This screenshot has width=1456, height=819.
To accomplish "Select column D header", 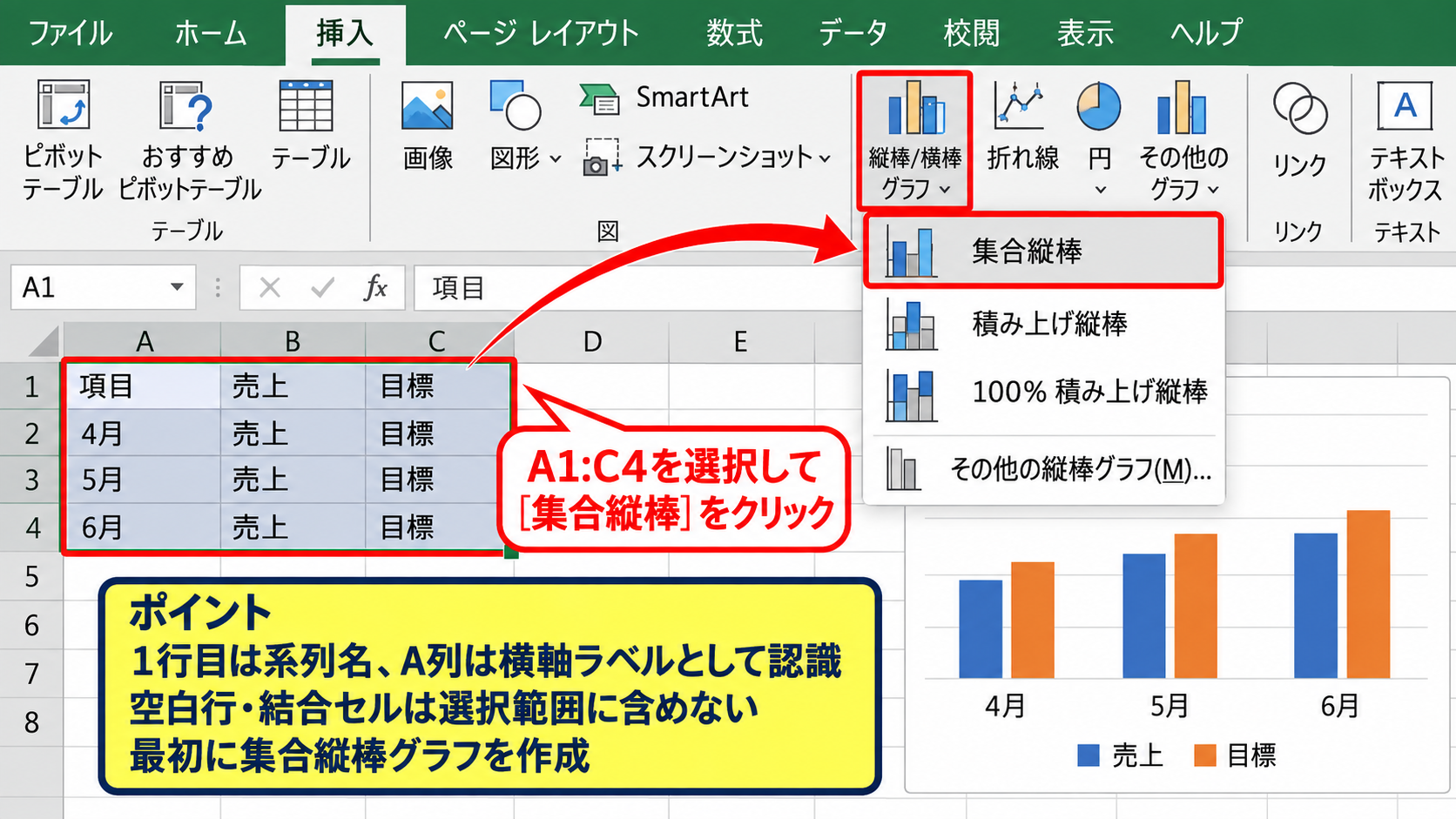I will point(592,341).
